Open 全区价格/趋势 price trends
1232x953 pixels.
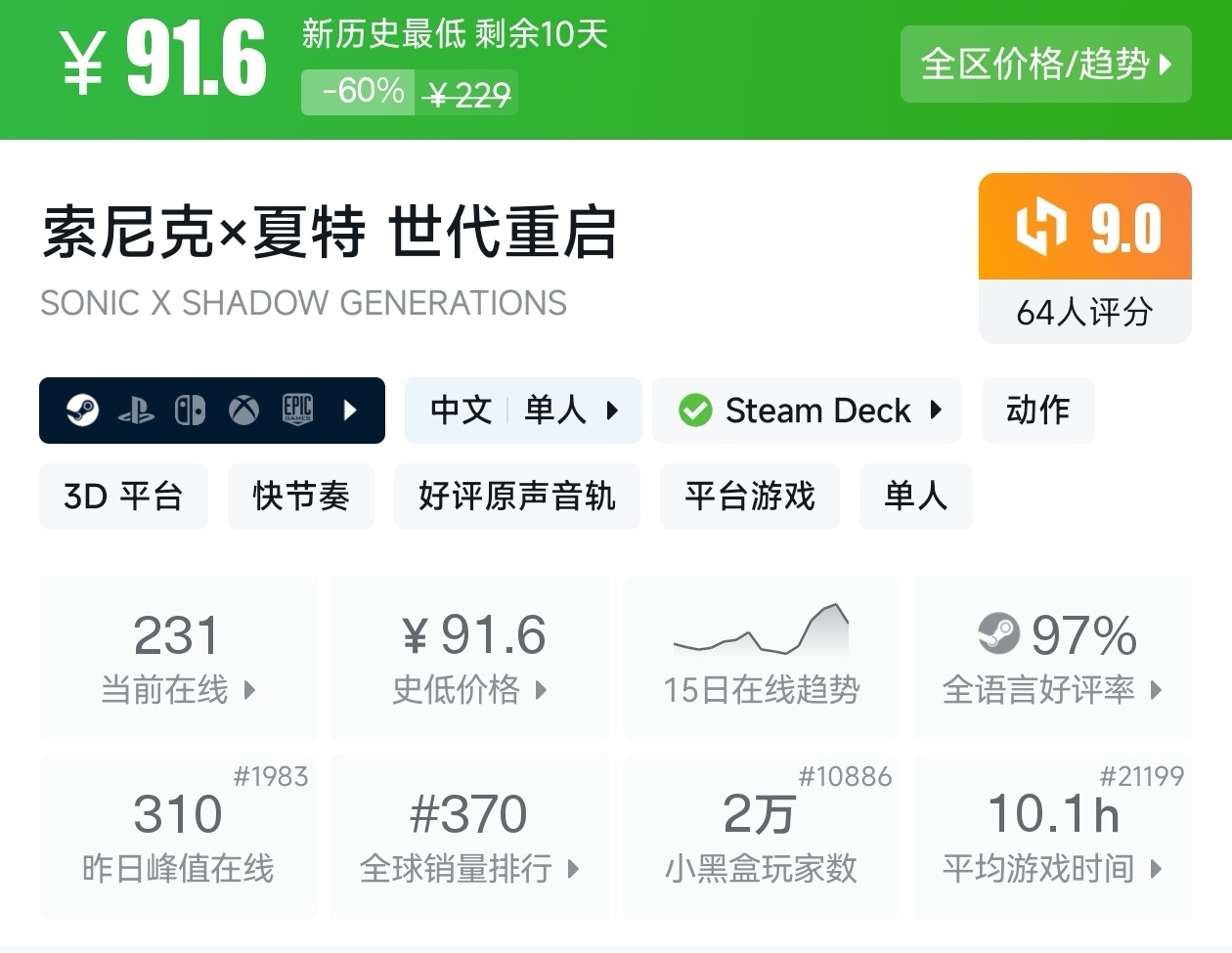pos(1045,65)
